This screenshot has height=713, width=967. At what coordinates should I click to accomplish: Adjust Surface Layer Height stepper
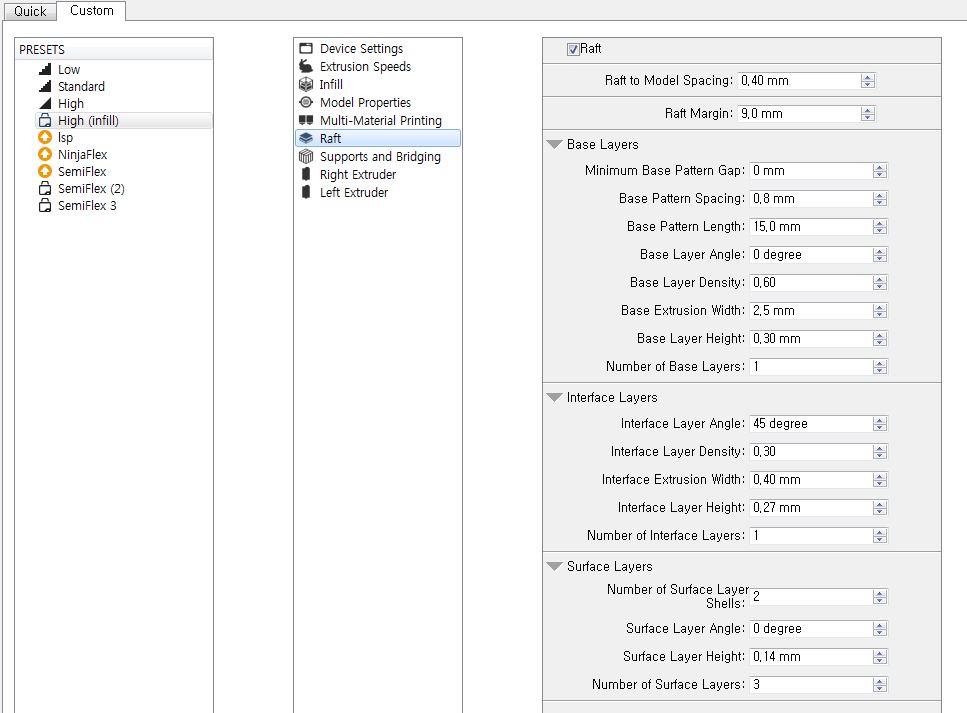(880, 657)
